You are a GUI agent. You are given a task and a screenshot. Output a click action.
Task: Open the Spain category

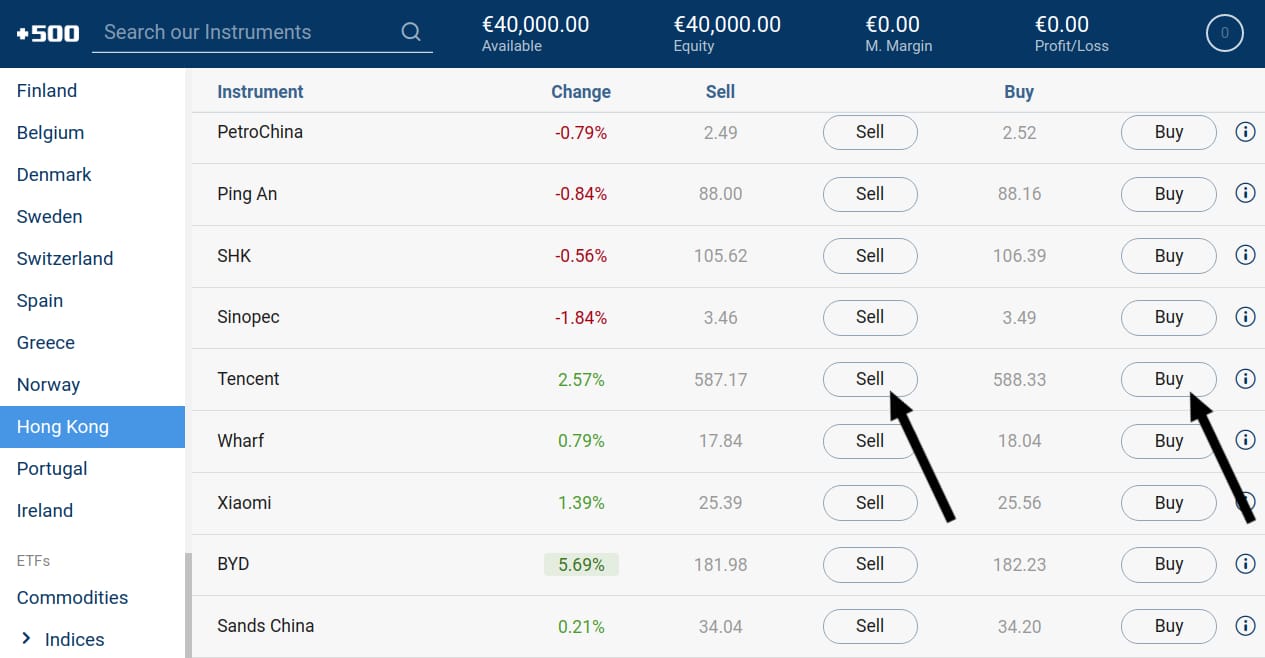point(40,301)
